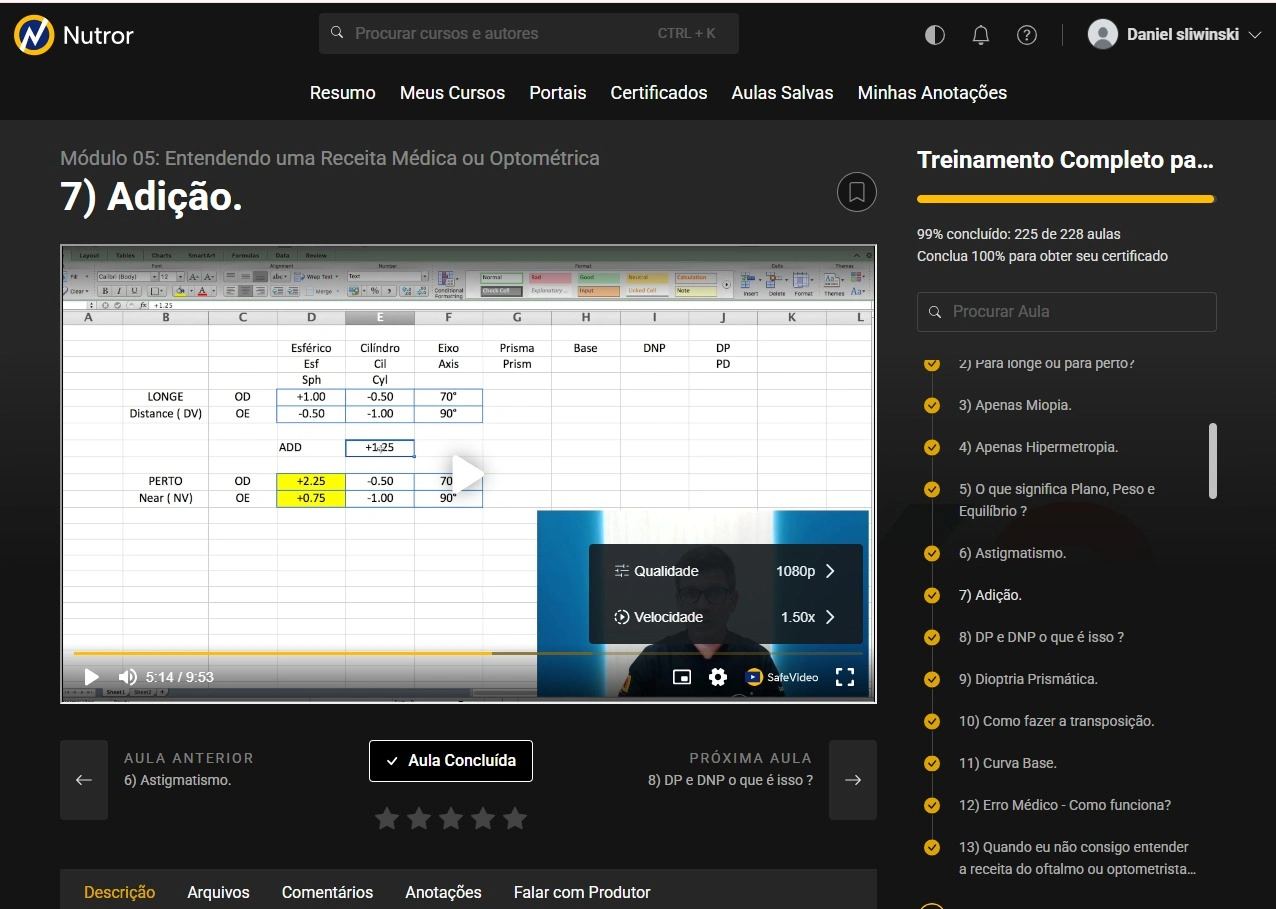Image resolution: width=1276 pixels, height=909 pixels.
Task: Expand the Velocidade 1.50x option
Action: tap(725, 617)
